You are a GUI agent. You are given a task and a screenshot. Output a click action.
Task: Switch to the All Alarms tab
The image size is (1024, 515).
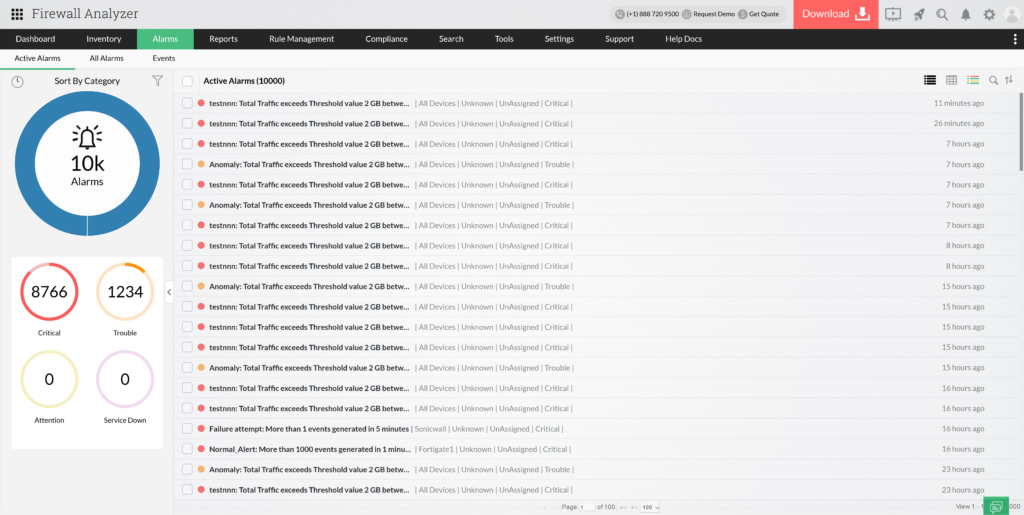(x=107, y=59)
